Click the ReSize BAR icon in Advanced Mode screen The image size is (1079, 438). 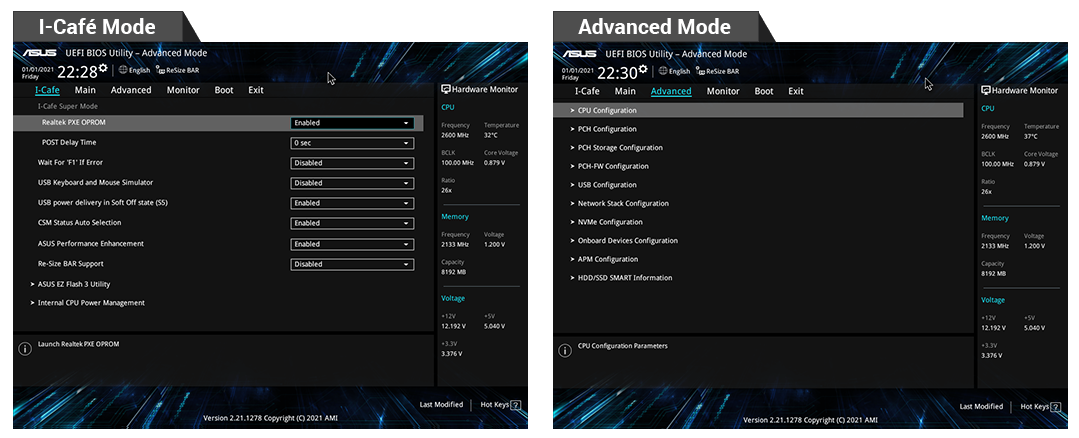[698, 71]
